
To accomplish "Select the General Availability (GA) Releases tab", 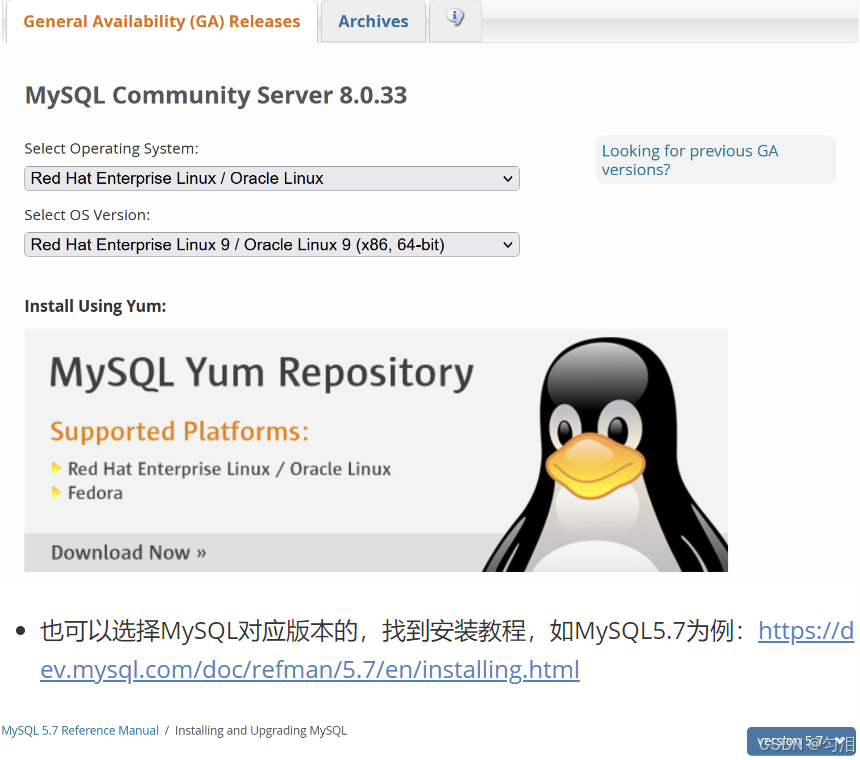I will tap(160, 20).
